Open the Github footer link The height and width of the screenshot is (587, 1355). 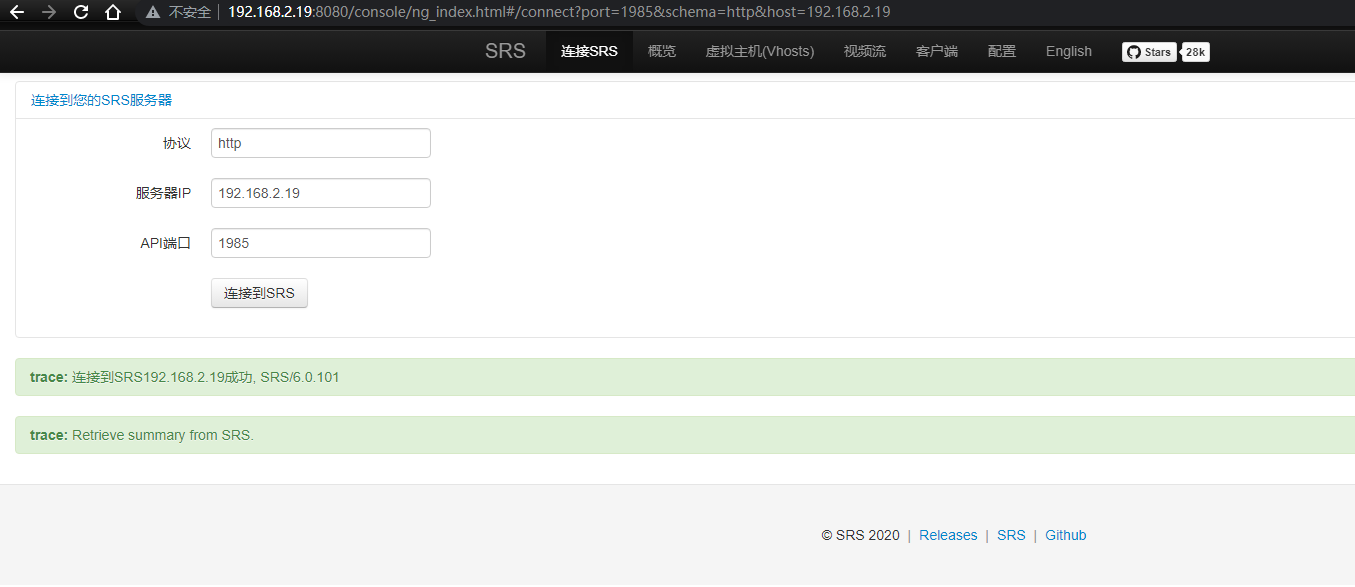[1066, 535]
